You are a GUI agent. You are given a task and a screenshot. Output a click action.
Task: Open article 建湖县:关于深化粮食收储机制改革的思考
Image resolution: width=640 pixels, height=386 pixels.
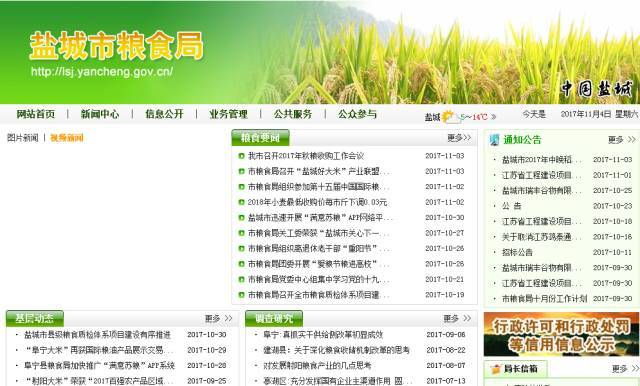(336, 350)
